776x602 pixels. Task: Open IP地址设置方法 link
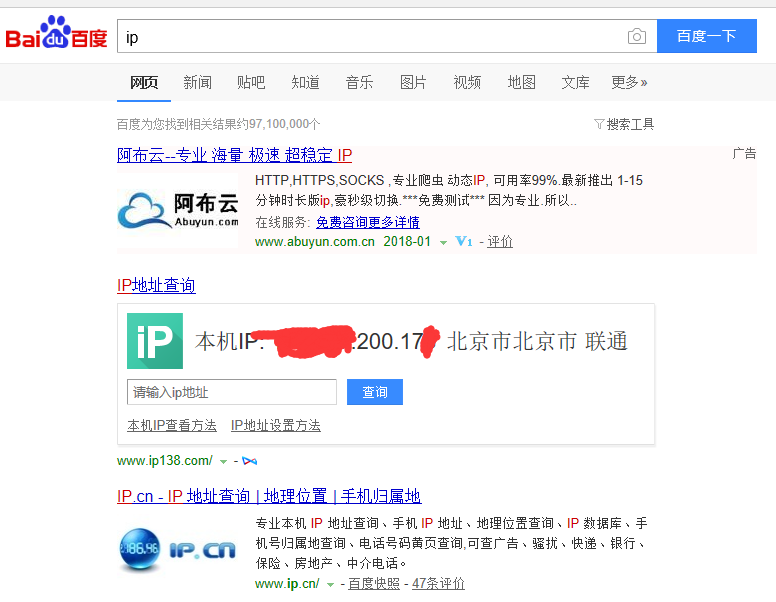(276, 425)
